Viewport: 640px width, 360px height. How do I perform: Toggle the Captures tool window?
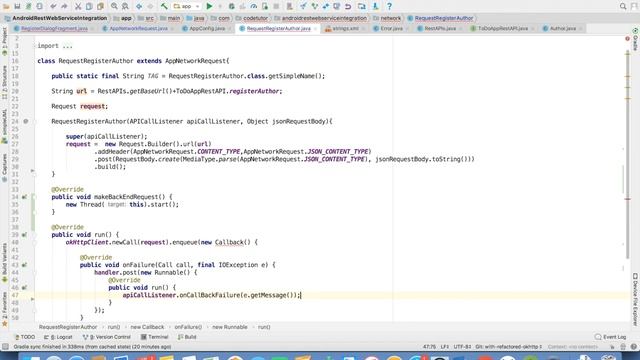[4, 168]
